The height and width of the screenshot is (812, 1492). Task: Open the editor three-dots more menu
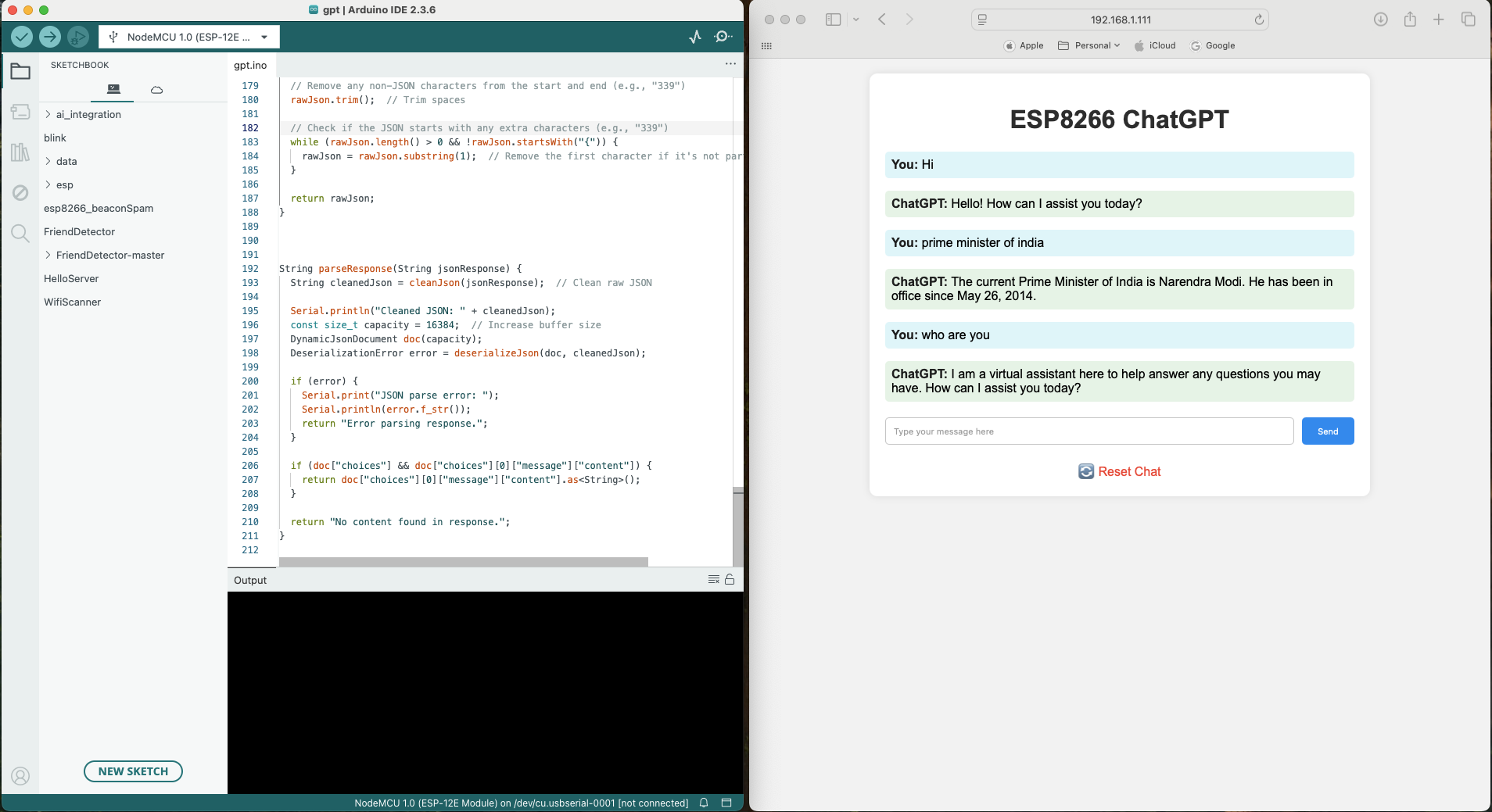click(730, 64)
